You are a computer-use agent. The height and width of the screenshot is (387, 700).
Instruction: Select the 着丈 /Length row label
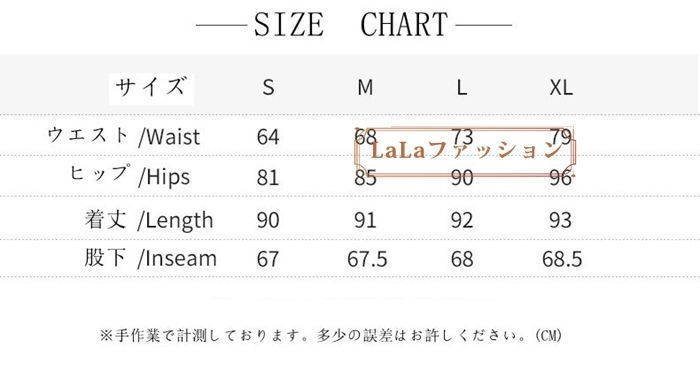pos(149,220)
